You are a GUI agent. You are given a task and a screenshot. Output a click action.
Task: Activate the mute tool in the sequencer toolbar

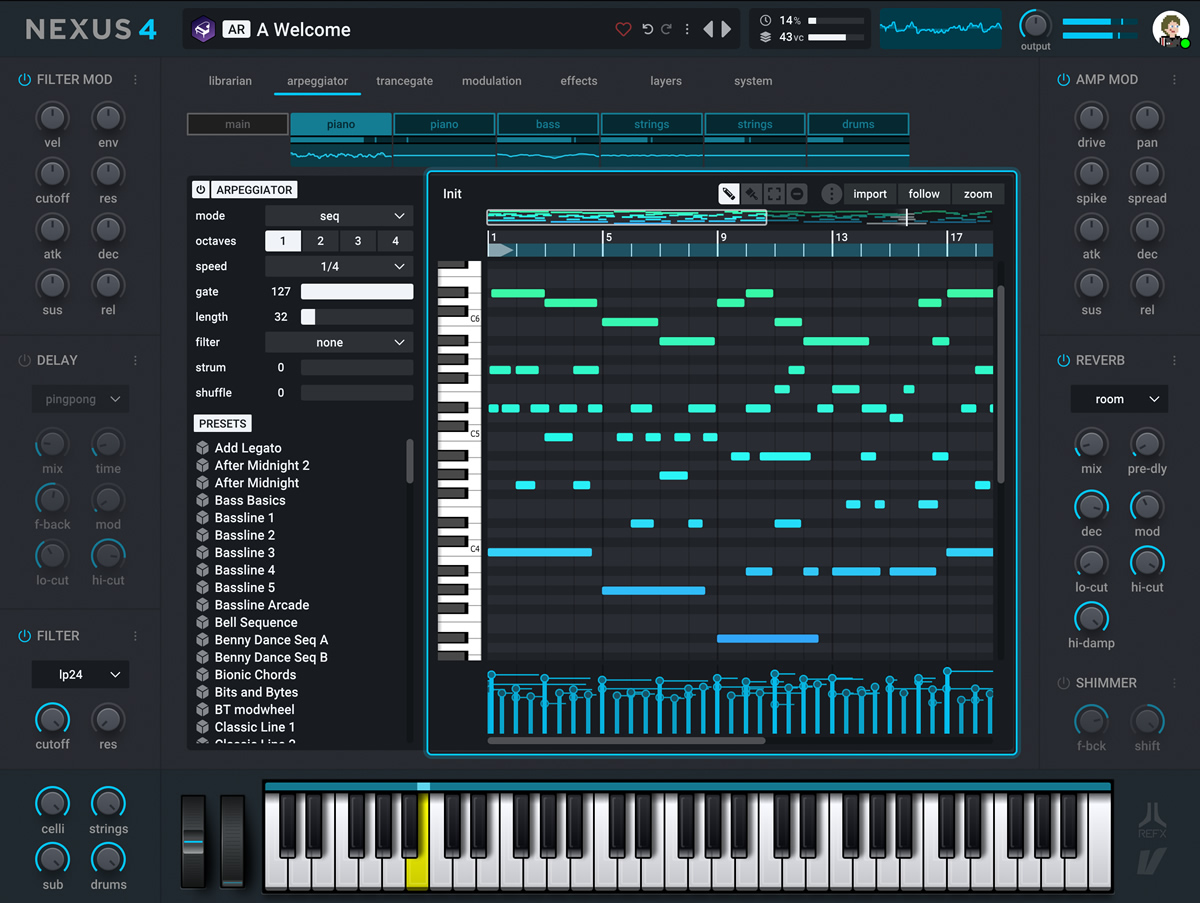(x=795, y=194)
